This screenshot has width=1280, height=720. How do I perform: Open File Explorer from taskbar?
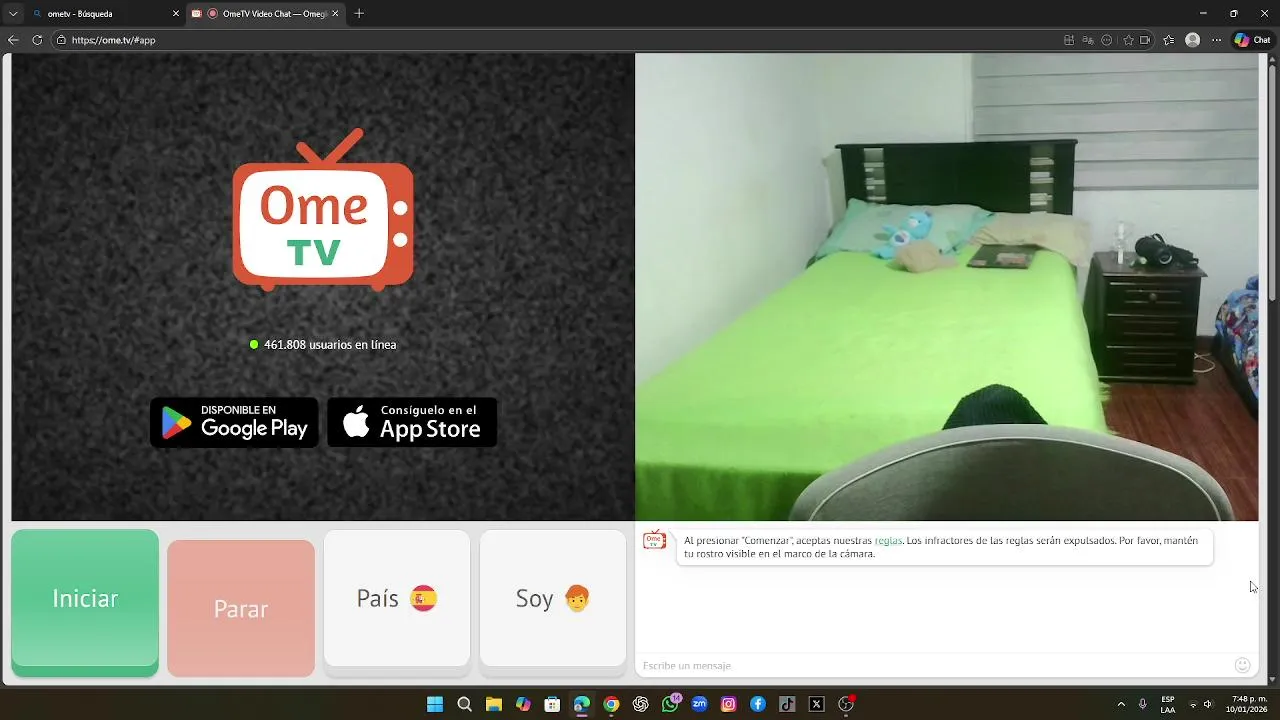click(x=494, y=704)
